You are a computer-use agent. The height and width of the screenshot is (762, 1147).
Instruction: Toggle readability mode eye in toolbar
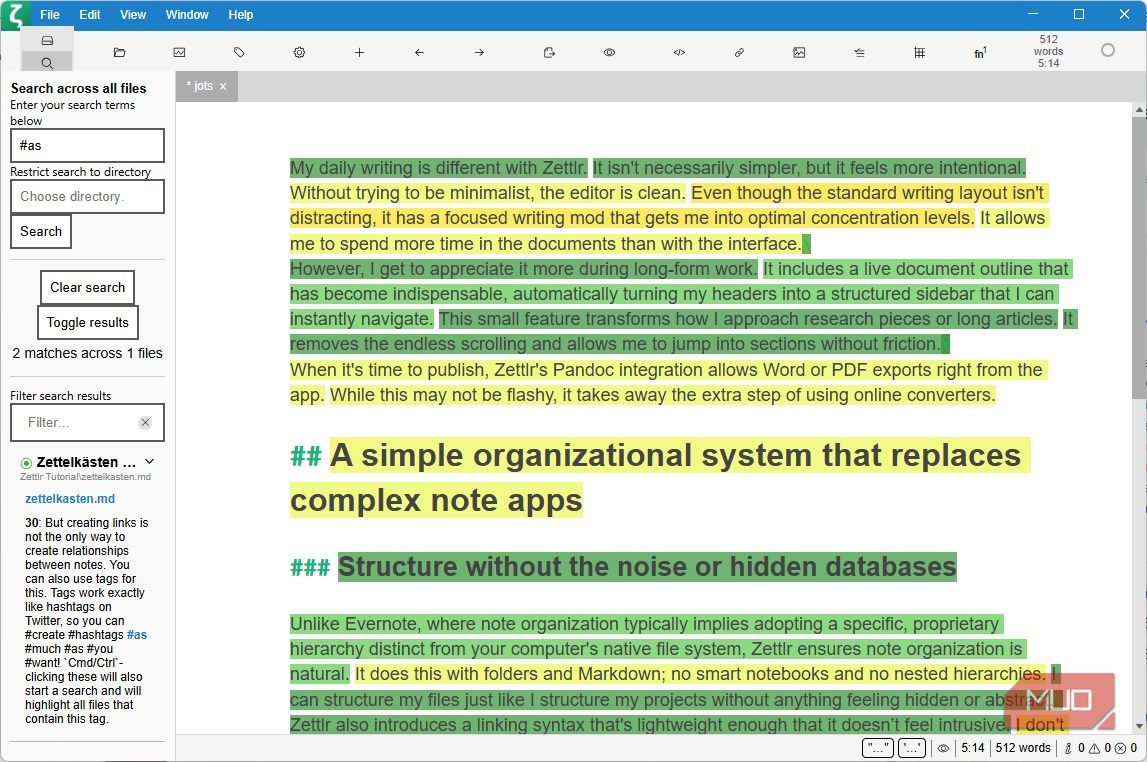point(609,52)
